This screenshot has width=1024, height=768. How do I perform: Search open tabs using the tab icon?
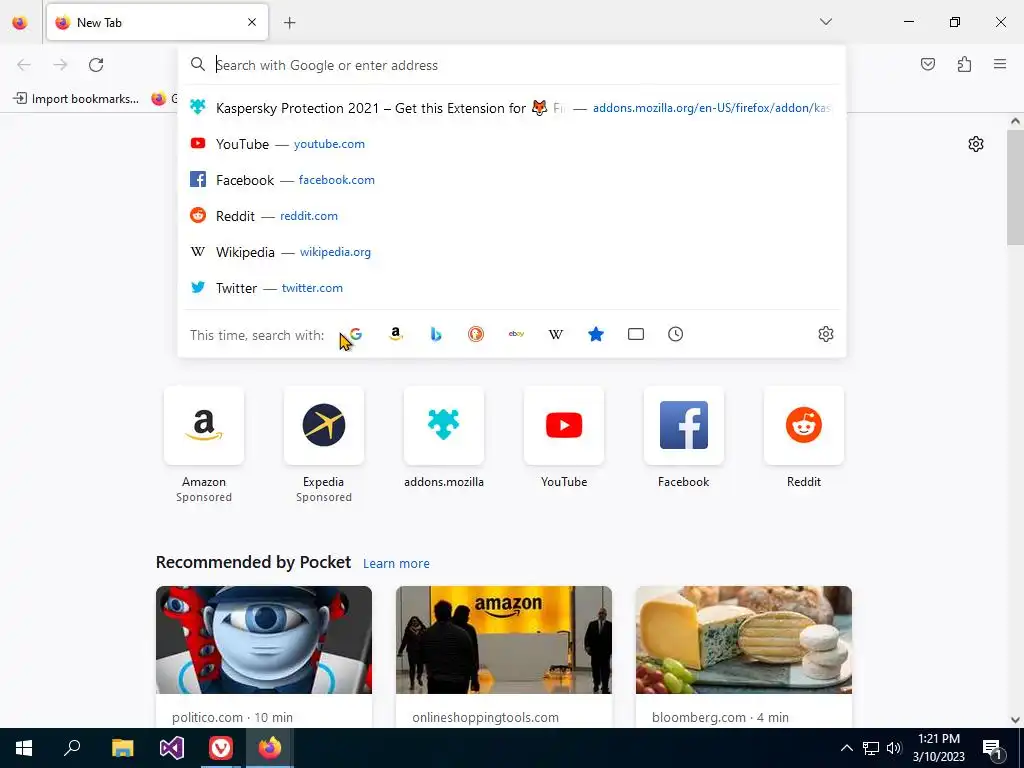coord(635,334)
